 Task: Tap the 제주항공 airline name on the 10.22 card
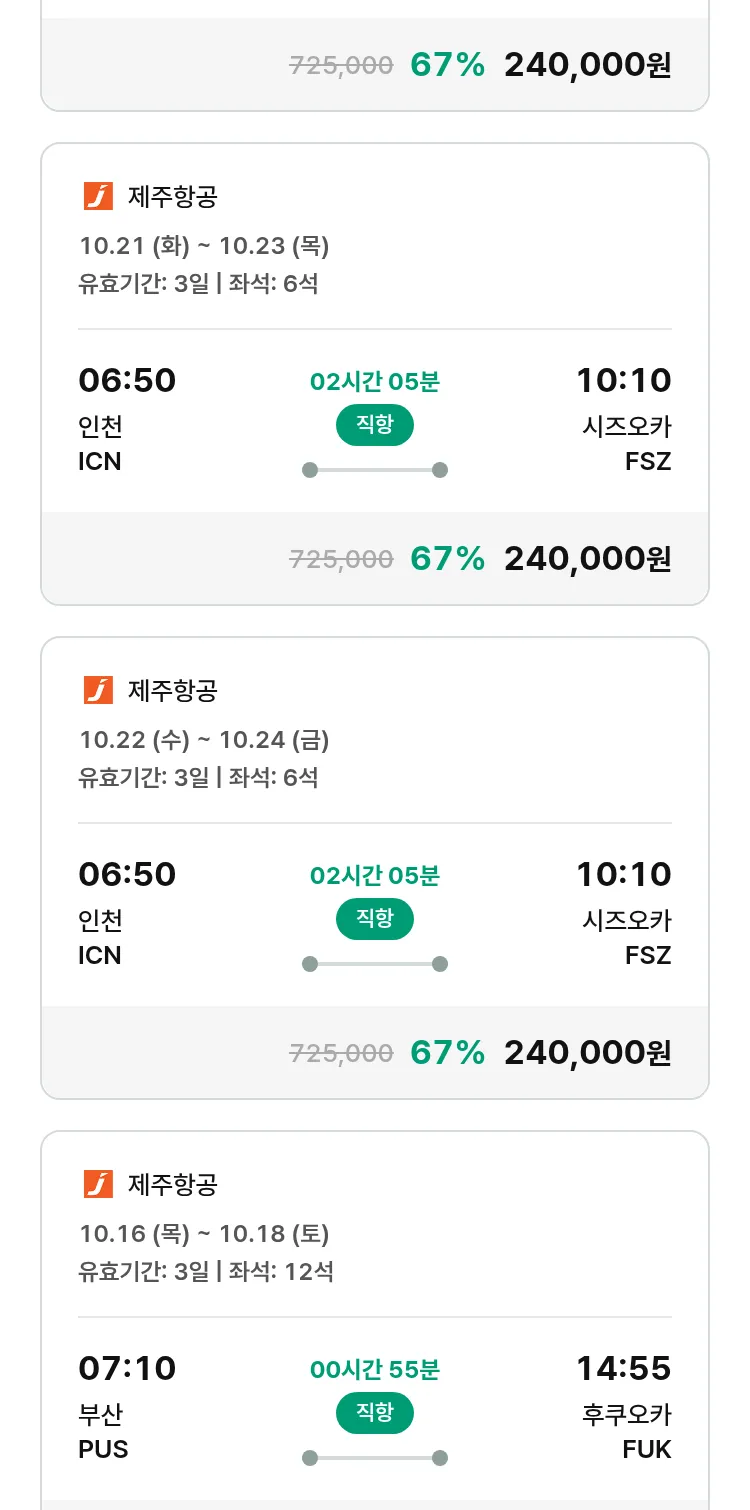click(172, 691)
